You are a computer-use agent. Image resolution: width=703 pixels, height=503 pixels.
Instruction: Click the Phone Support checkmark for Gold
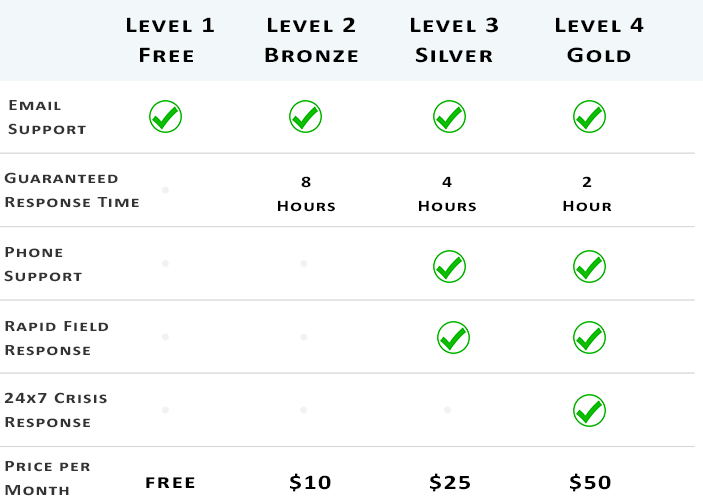[x=589, y=266]
